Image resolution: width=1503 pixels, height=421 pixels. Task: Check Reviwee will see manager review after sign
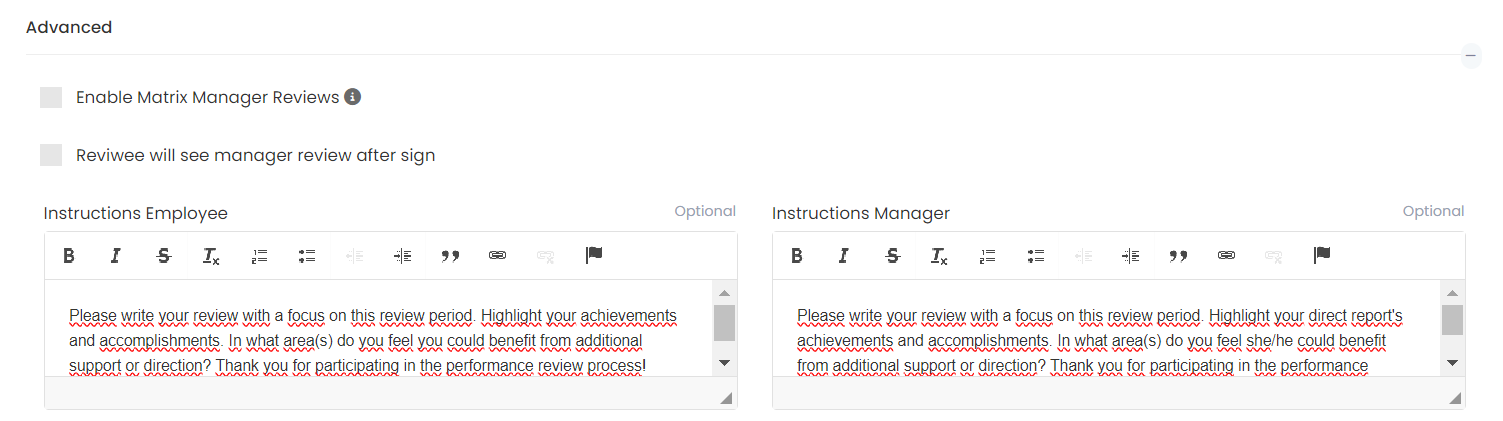click(x=51, y=155)
